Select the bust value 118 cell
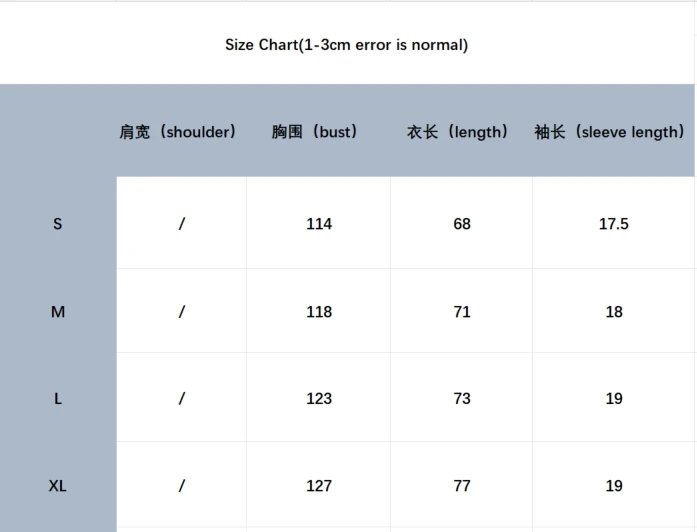697x532 pixels. pyautogui.click(x=319, y=311)
